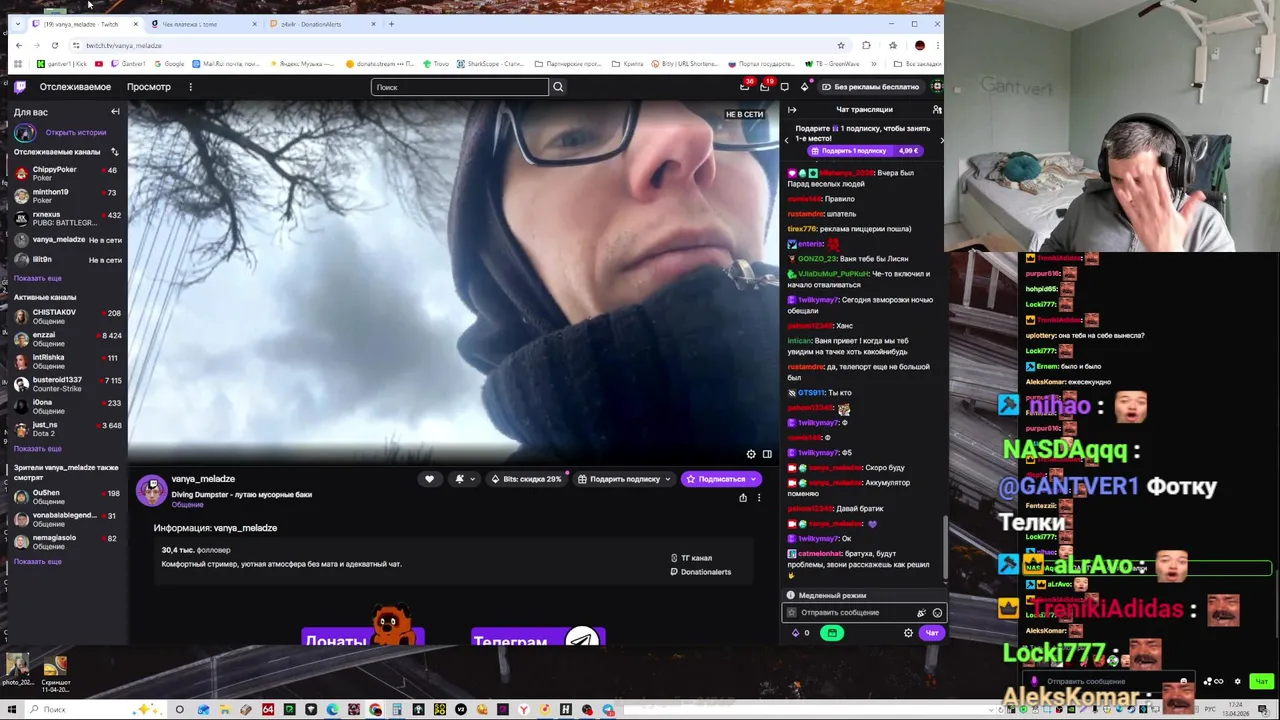Open the browser extensions puzzle icon
The image size is (1280, 720).
[x=866, y=45]
